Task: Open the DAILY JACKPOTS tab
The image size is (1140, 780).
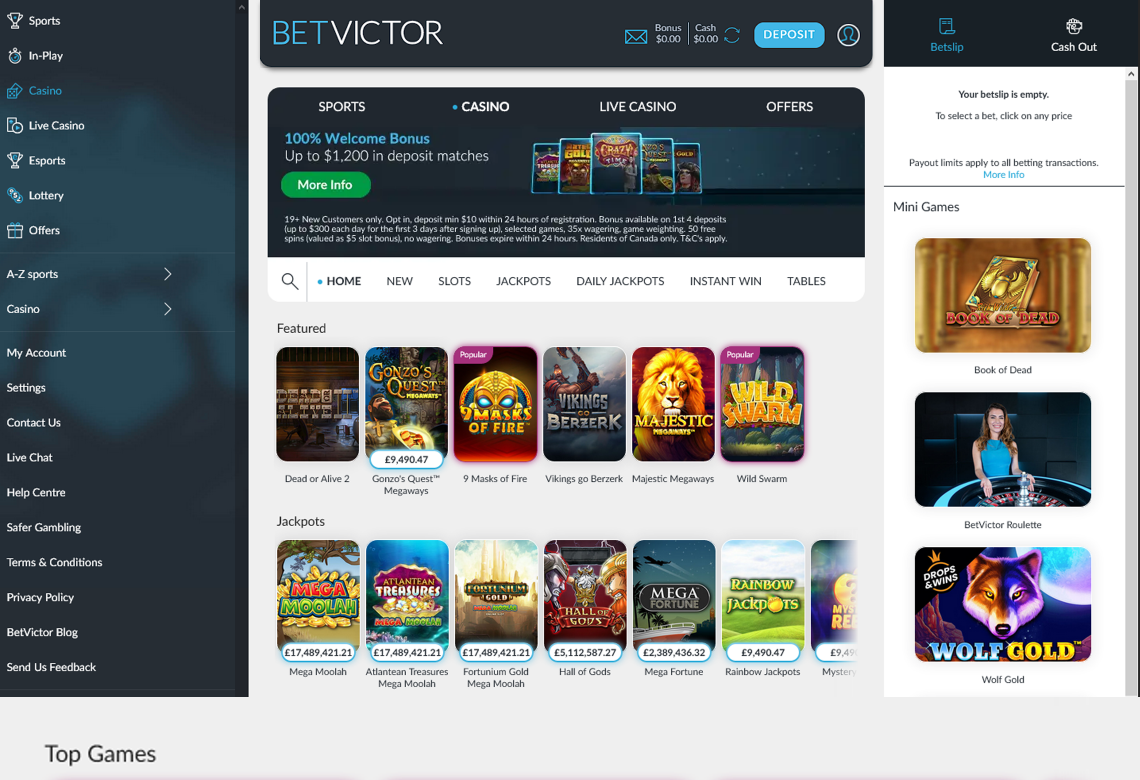Action: point(620,281)
